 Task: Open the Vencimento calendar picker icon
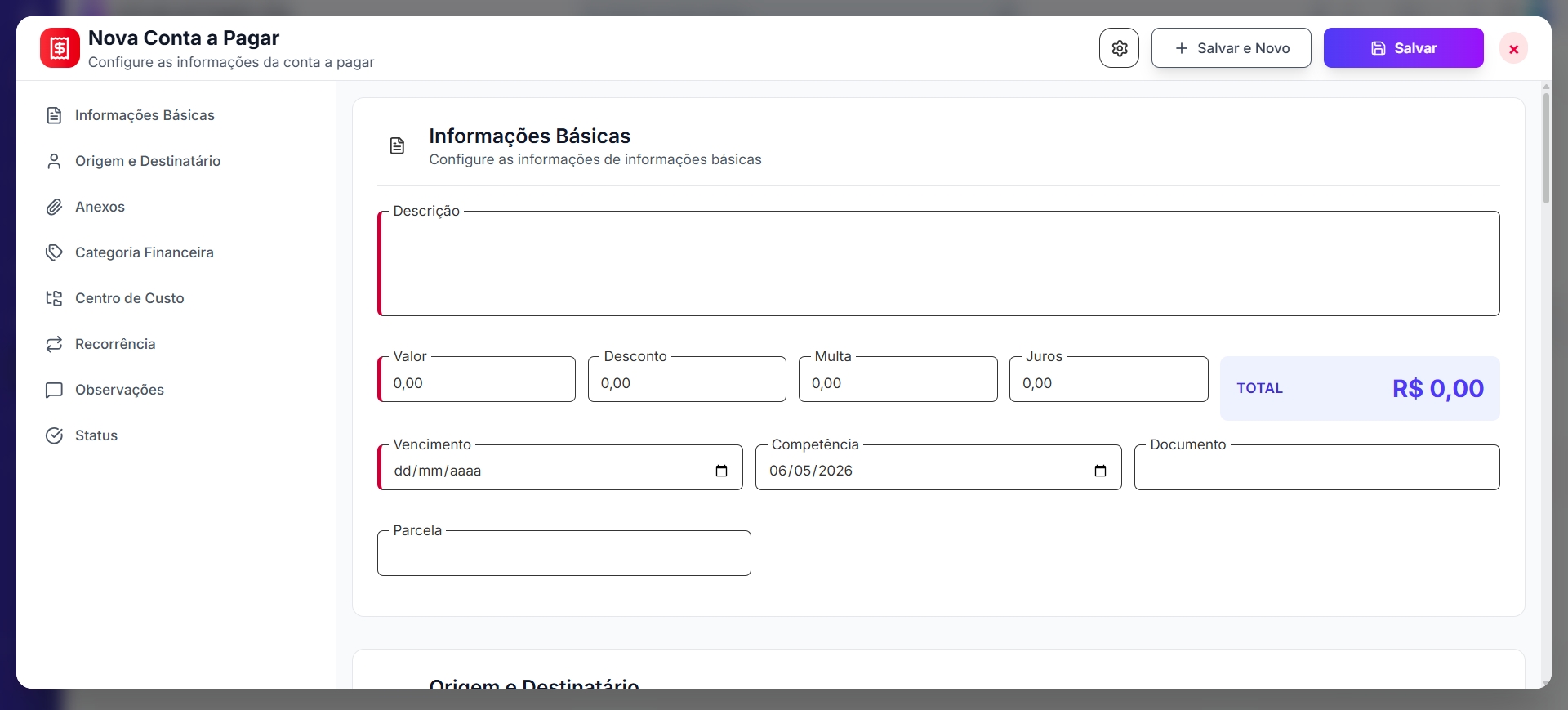(x=721, y=471)
